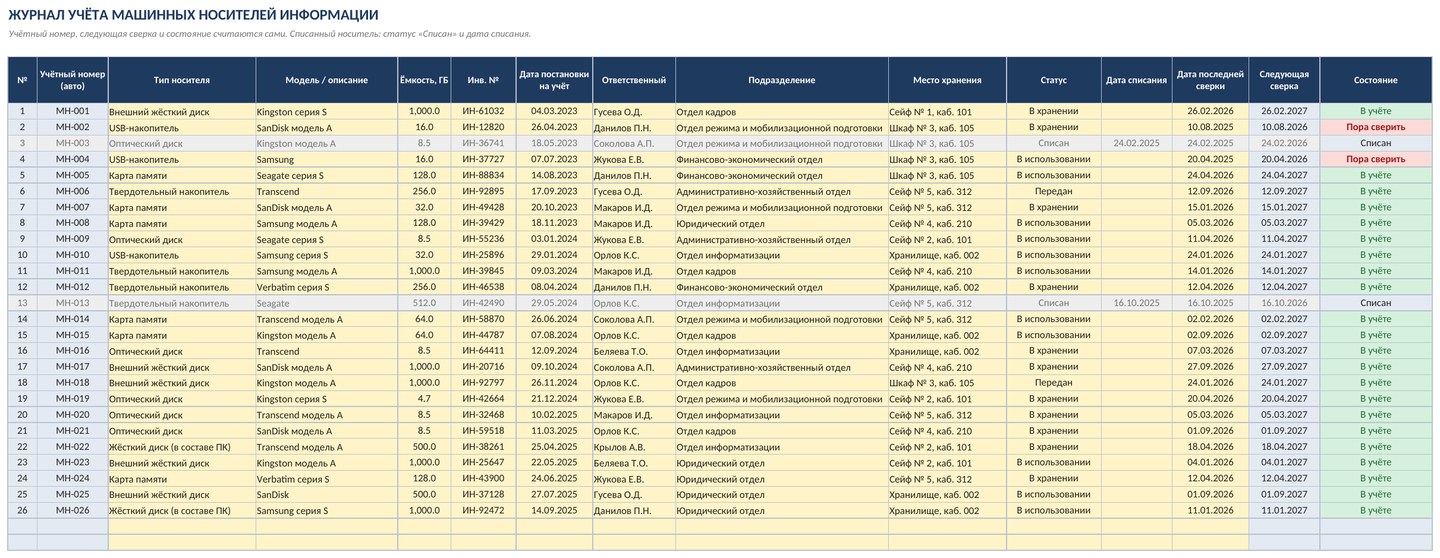
Task: Select the account number cell "МН-001"
Action: (72, 111)
